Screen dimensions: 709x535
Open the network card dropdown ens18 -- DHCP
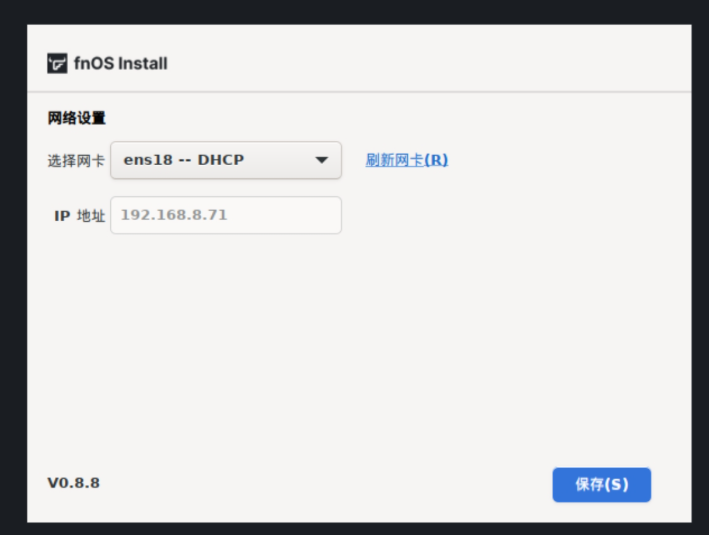(x=226, y=160)
